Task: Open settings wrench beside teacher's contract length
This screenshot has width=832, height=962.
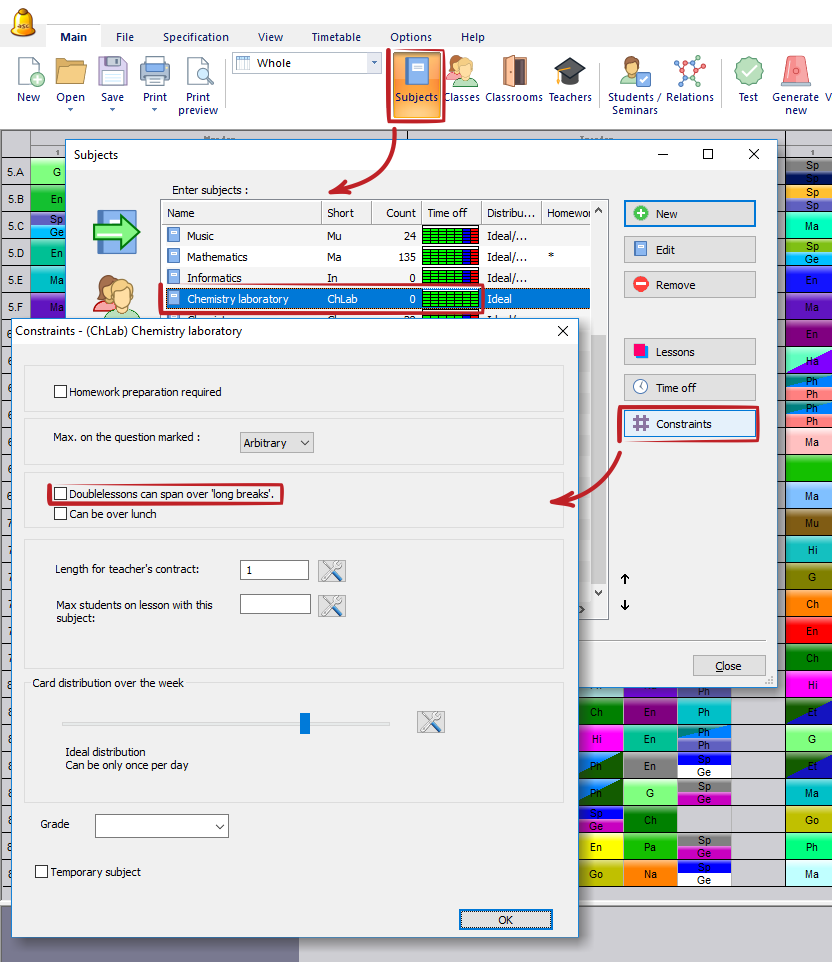Action: point(332,570)
